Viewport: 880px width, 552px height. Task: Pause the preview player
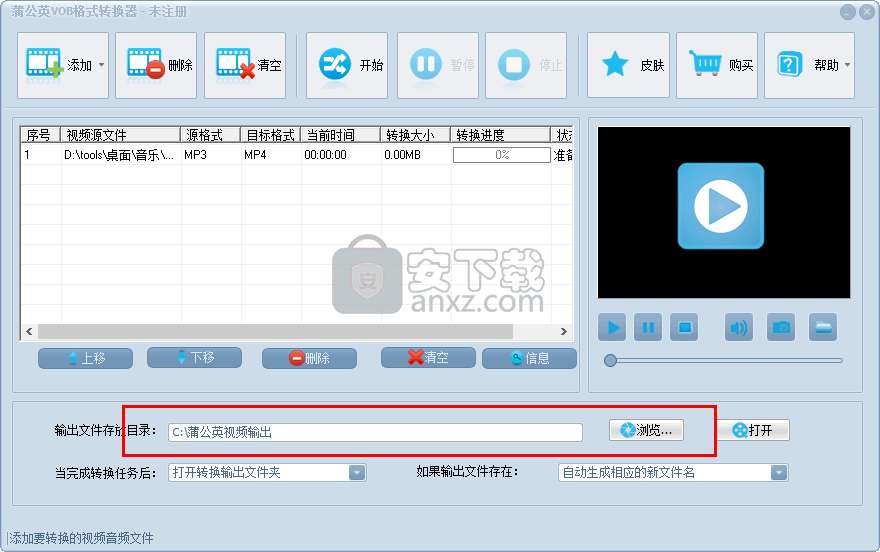click(x=648, y=327)
